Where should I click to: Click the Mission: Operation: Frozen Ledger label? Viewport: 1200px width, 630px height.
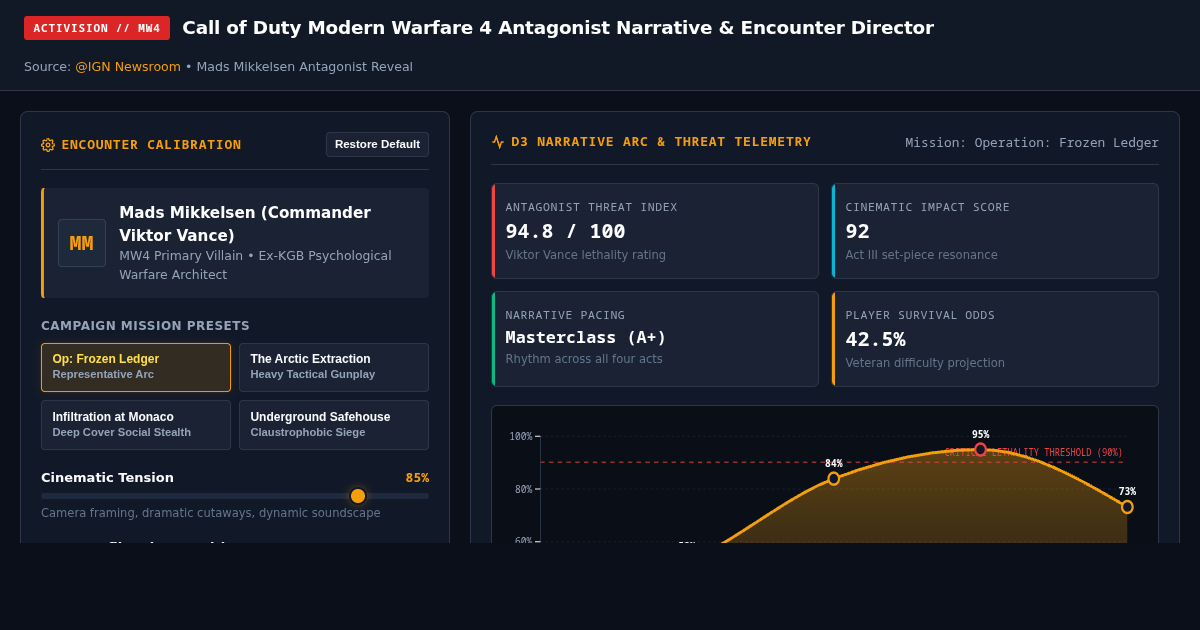click(1032, 143)
